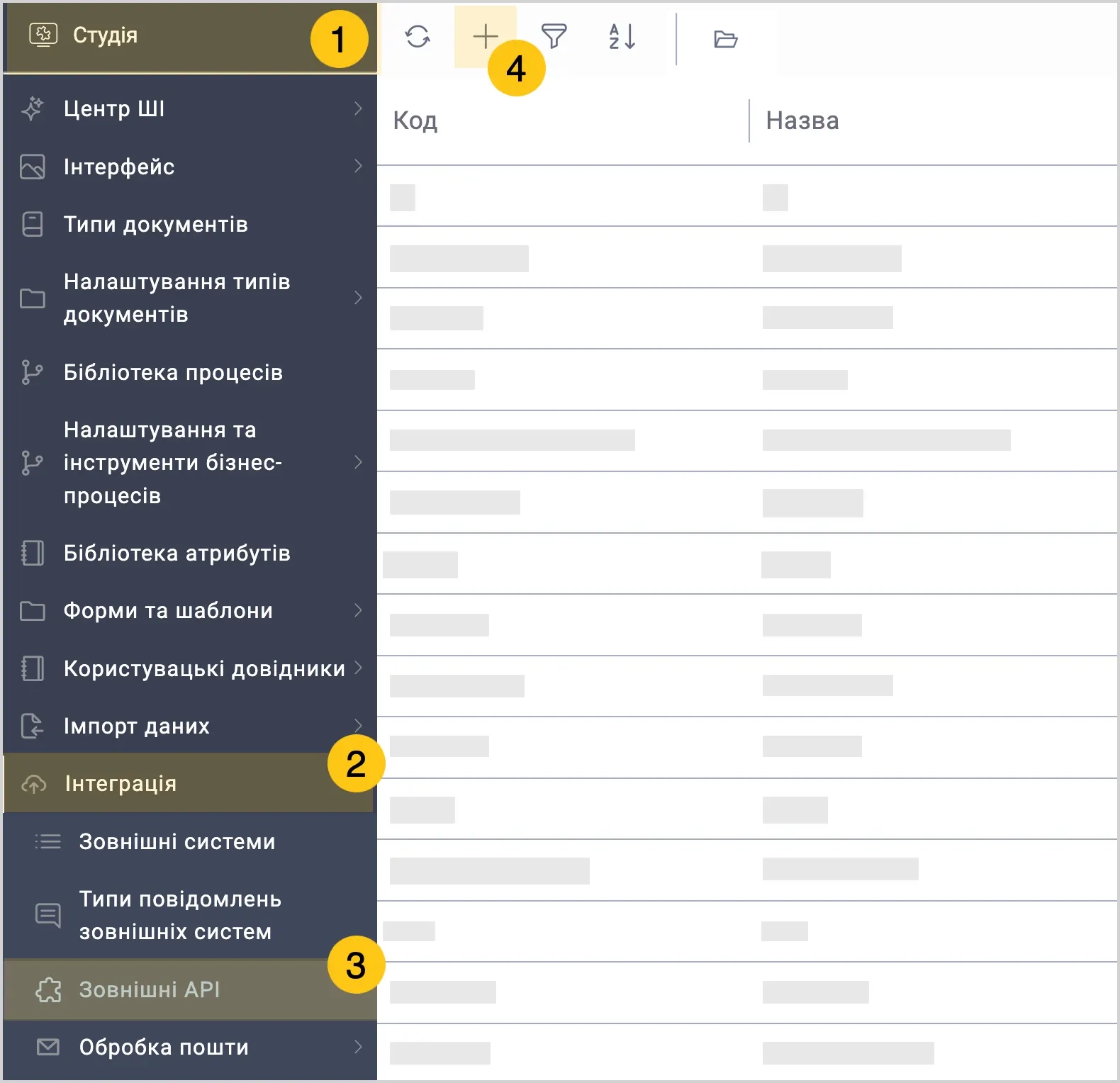This screenshot has width=1120, height=1083.
Task: Click the open folder icon in toolbar
Action: point(725,39)
